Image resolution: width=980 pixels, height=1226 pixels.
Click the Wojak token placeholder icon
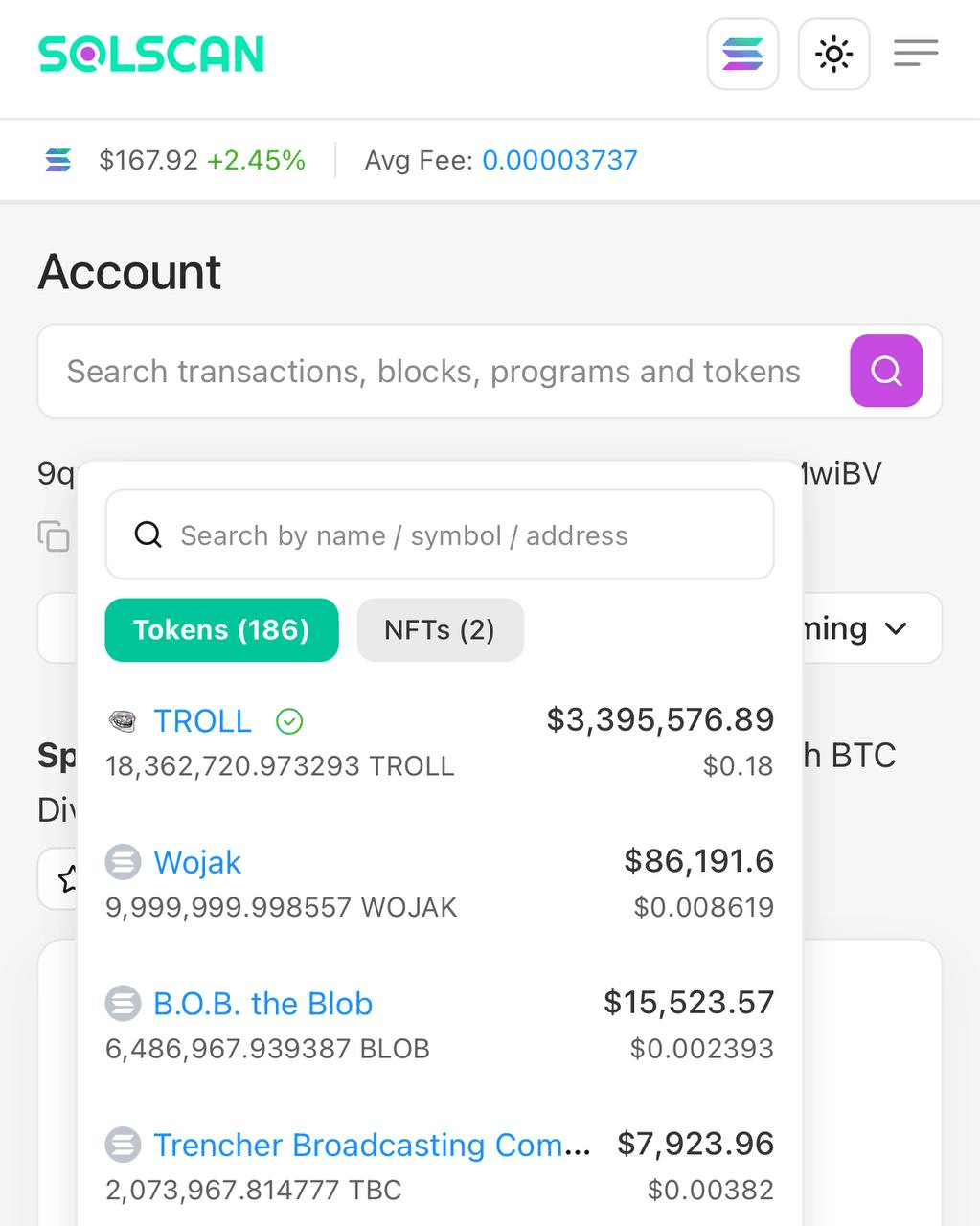click(x=123, y=862)
